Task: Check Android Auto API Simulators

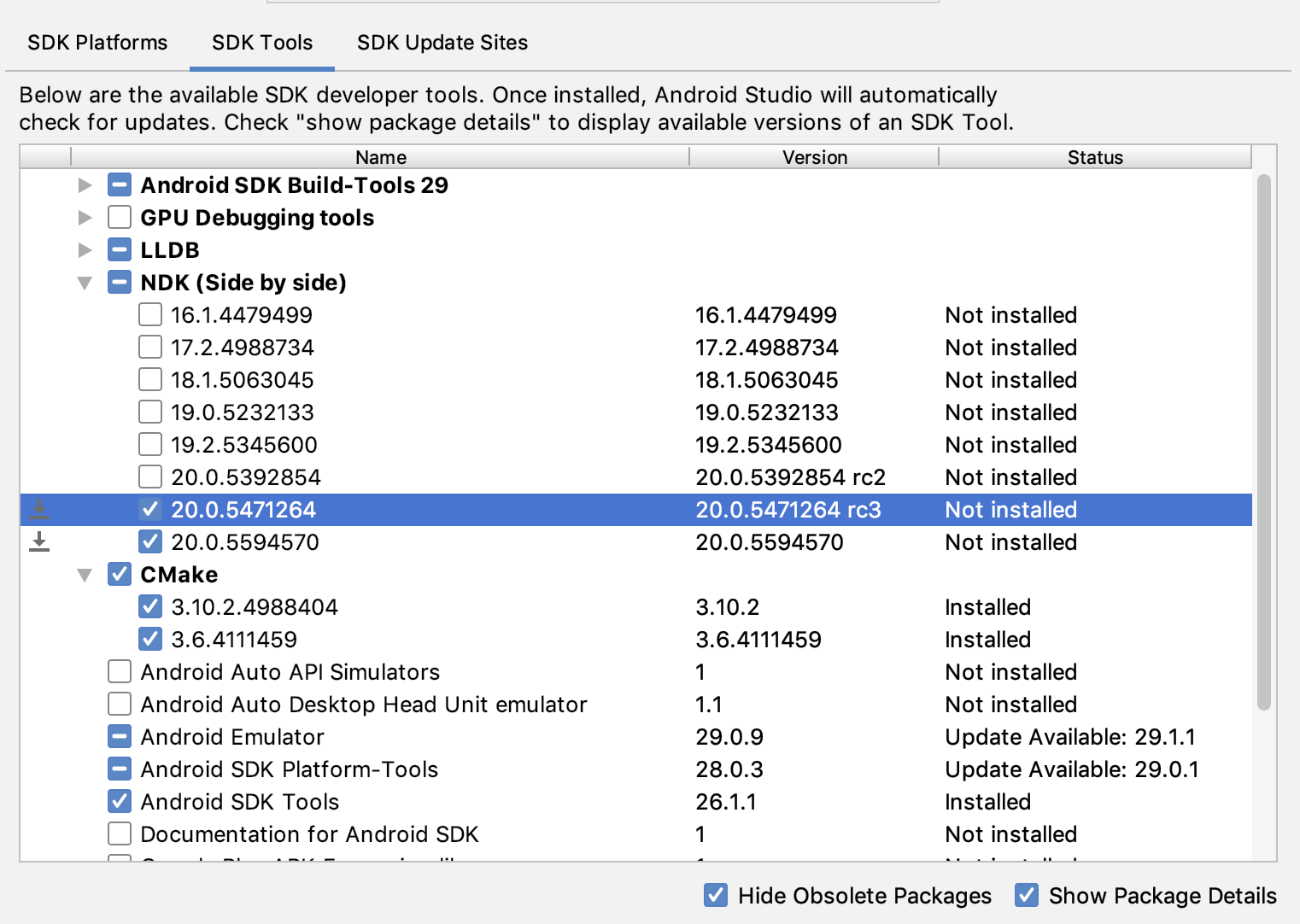Action: click(119, 671)
